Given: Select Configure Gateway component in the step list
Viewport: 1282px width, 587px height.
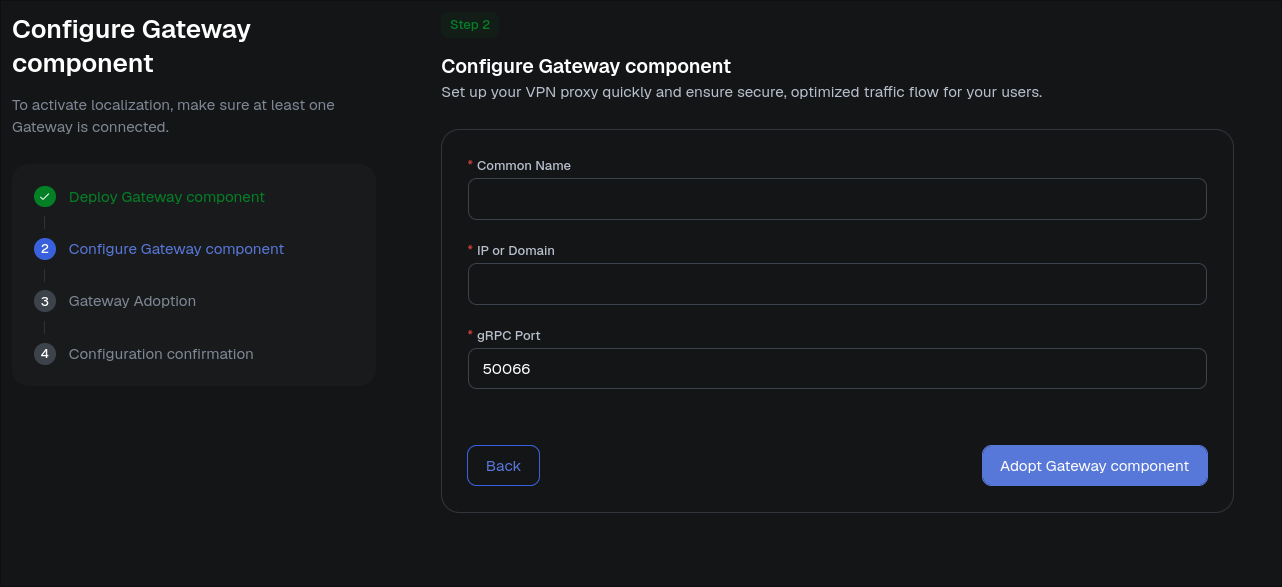Looking at the screenshot, I should 176,249.
